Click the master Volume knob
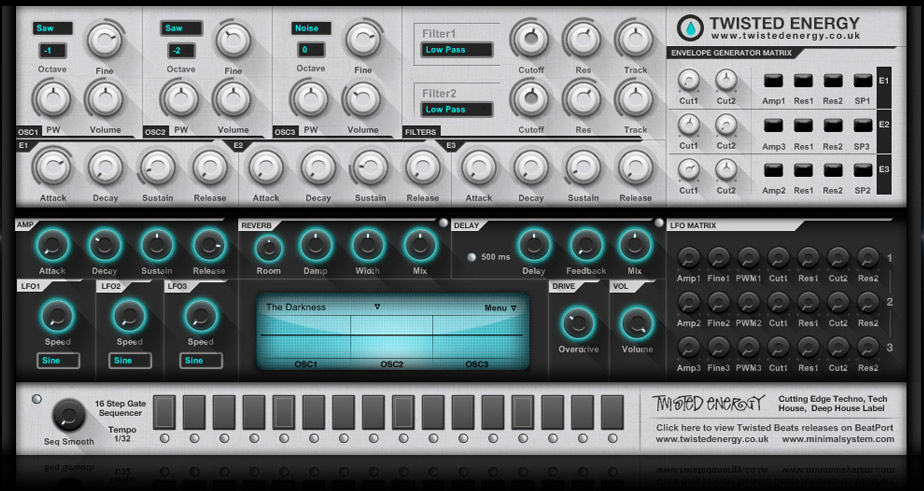This screenshot has width=924, height=491. point(637,323)
